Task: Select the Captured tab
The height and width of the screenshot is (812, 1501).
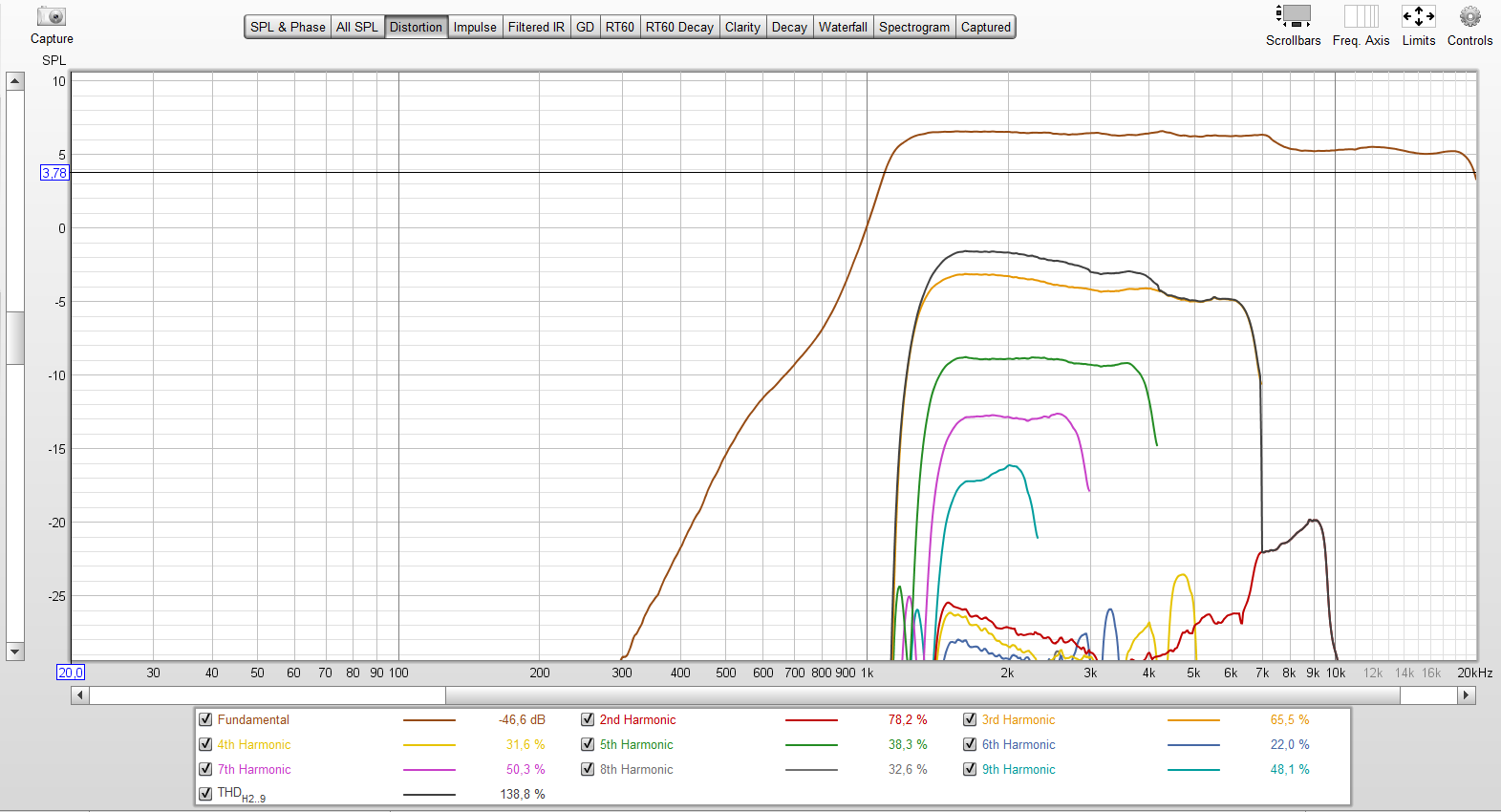Action: [x=986, y=27]
